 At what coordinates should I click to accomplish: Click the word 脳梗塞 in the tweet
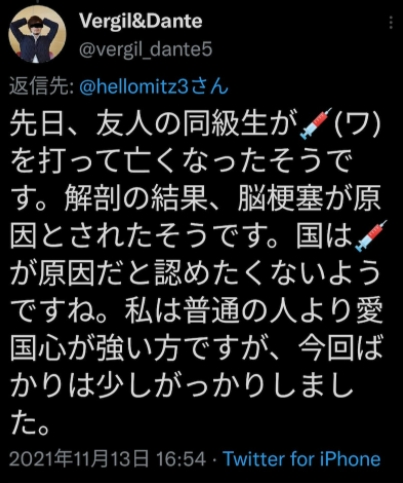pyautogui.click(x=281, y=199)
